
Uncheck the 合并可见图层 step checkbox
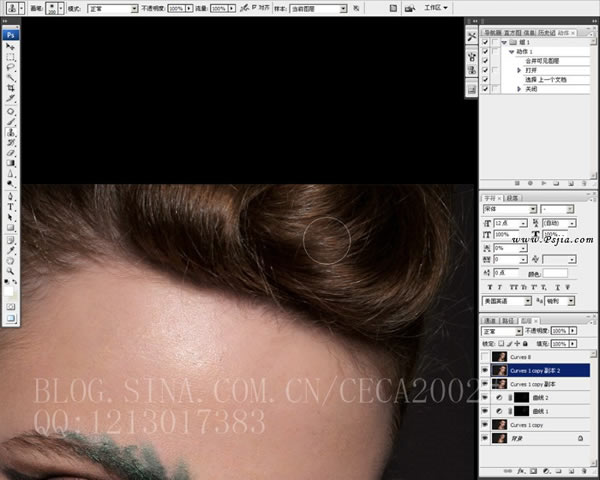coord(485,61)
